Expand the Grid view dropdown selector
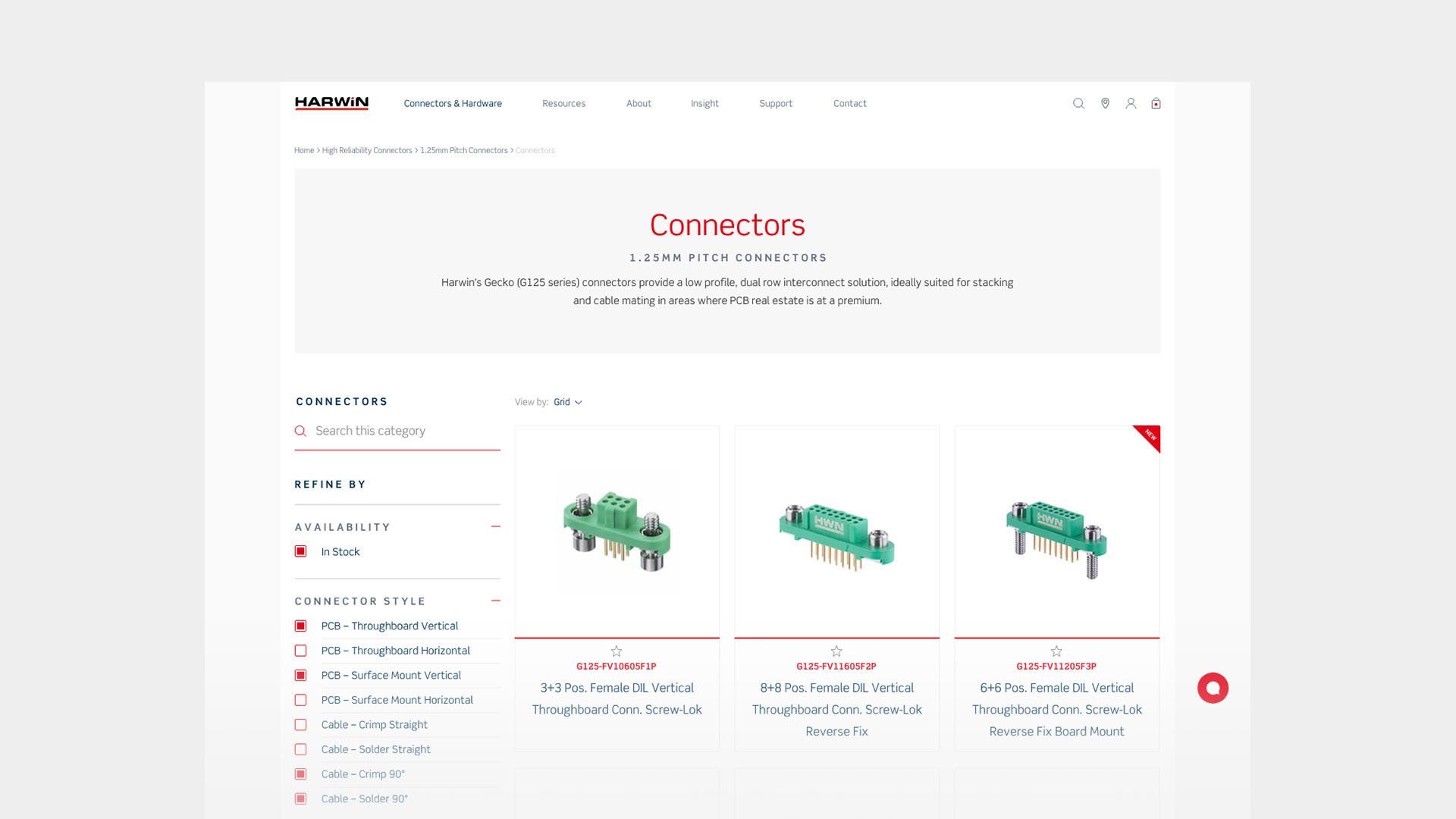 567,402
